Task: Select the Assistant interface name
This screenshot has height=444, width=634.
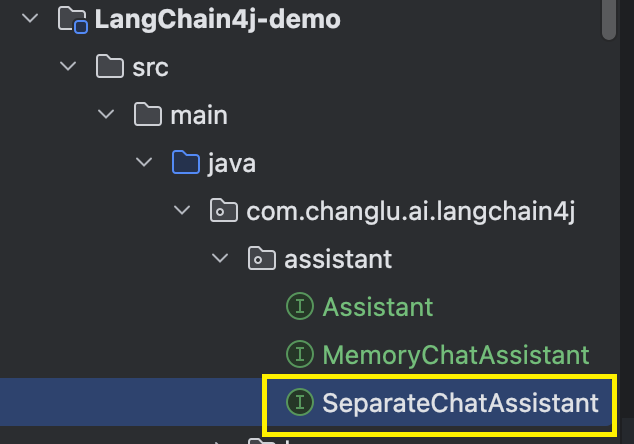Action: point(378,307)
